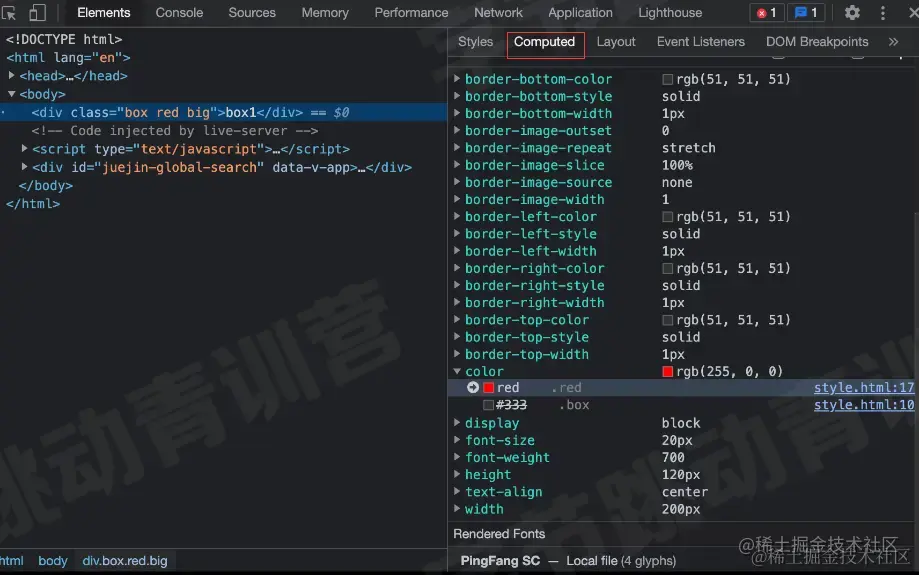This screenshot has width=919, height=575.
Task: Expand the text-align property
Action: click(x=457, y=491)
